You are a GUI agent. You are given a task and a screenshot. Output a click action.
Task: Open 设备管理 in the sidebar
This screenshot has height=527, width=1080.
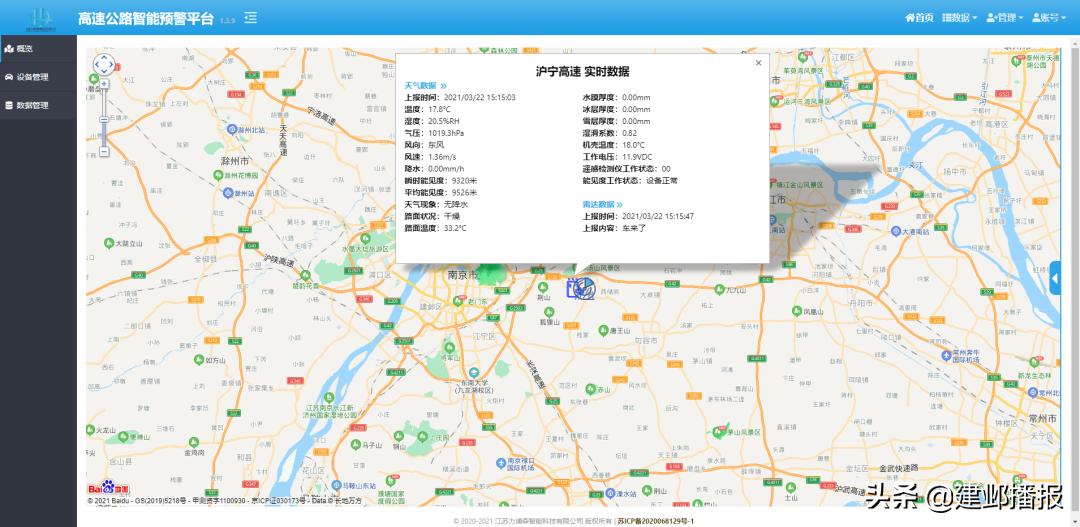tap(39, 77)
